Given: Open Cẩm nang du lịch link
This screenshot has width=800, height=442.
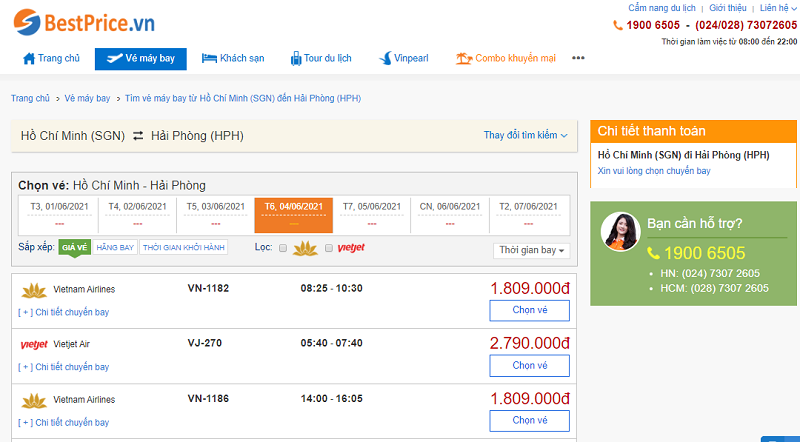Looking at the screenshot, I should point(662,8).
